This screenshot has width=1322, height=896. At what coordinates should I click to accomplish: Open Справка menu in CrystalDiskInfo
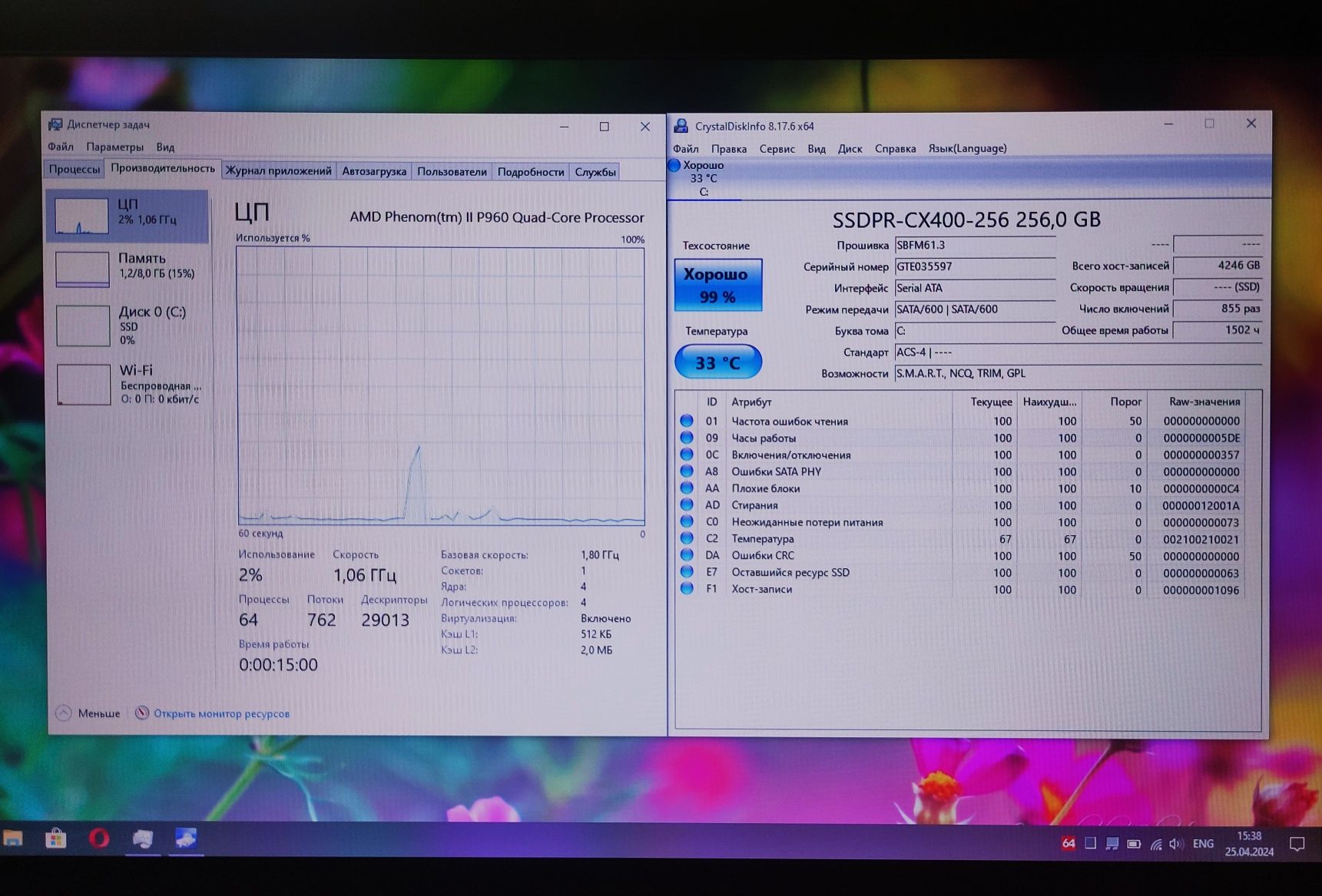[895, 148]
